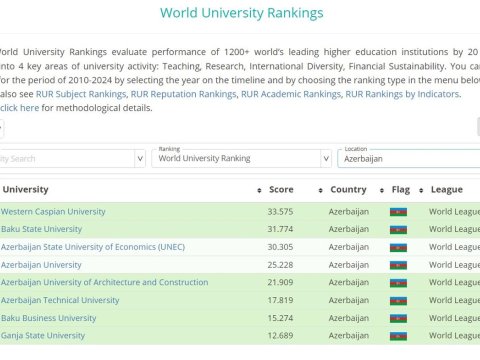Follow the 'click here' methodology link
This screenshot has height=360, width=480.
pos(20,108)
